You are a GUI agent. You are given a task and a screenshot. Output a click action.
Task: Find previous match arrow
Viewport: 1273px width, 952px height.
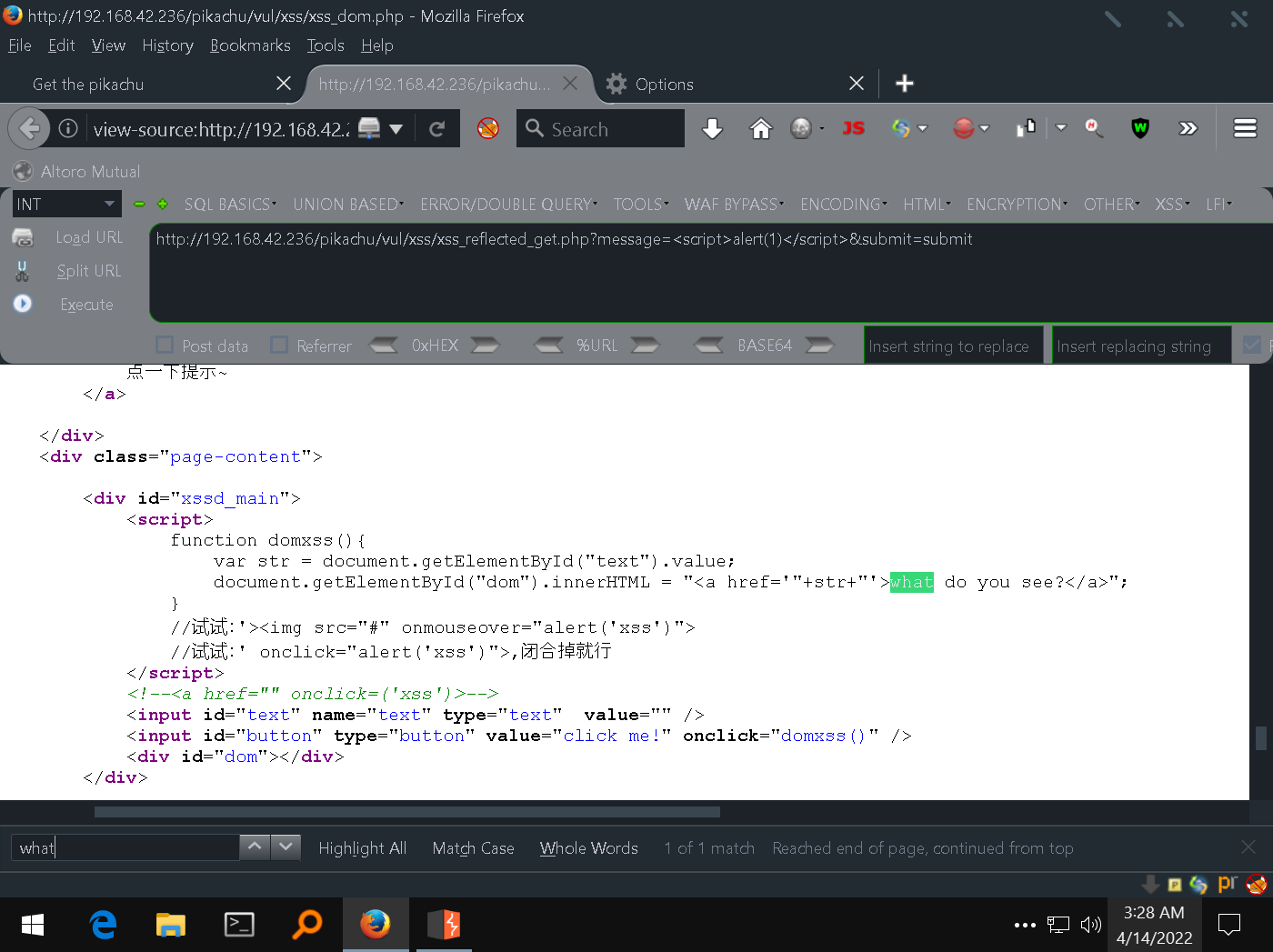click(x=256, y=847)
